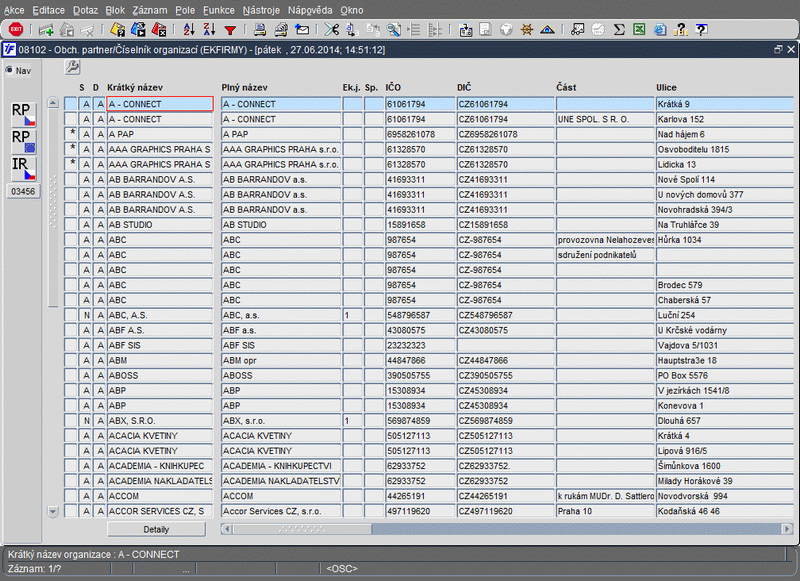Click the record list scroll-up arrow
Image resolution: width=800 pixels, height=581 pixels.
53,103
